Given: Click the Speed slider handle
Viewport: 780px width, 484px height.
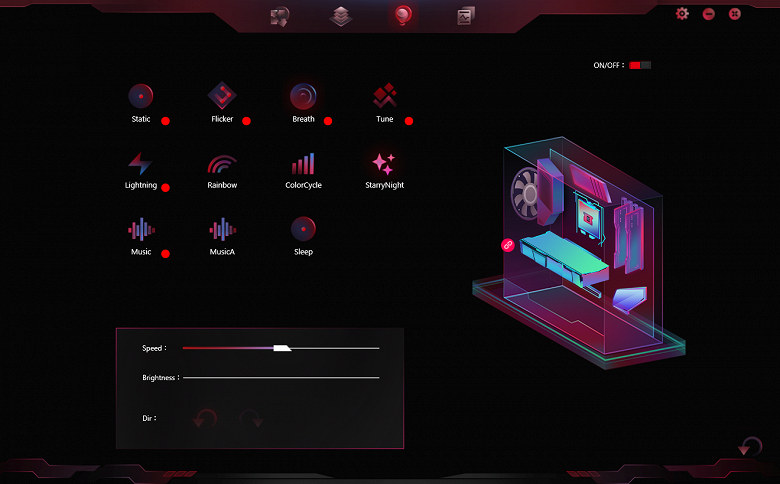Looking at the screenshot, I should coord(282,348).
